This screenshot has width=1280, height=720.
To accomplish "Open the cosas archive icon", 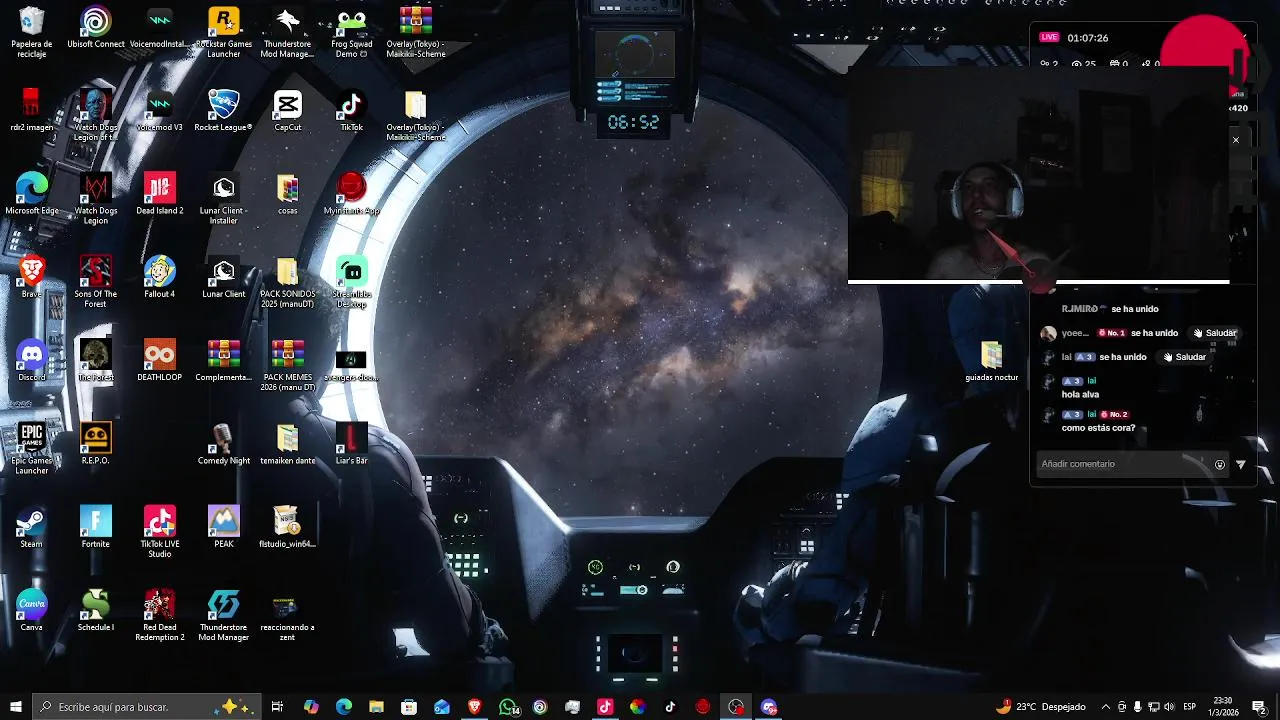I will (x=288, y=194).
